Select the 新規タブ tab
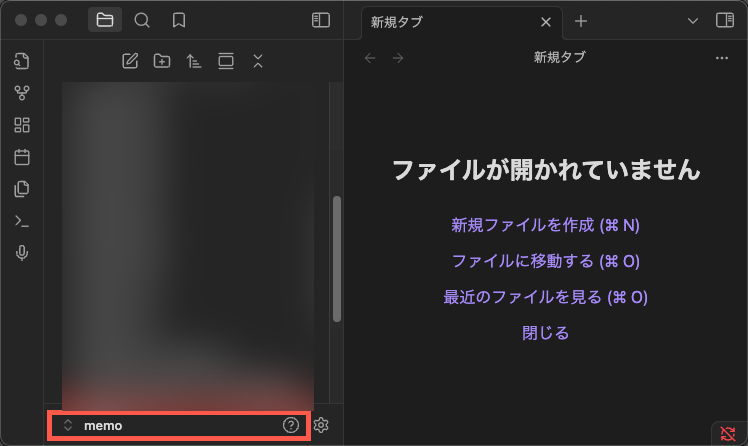This screenshot has height=446, width=748. click(462, 23)
